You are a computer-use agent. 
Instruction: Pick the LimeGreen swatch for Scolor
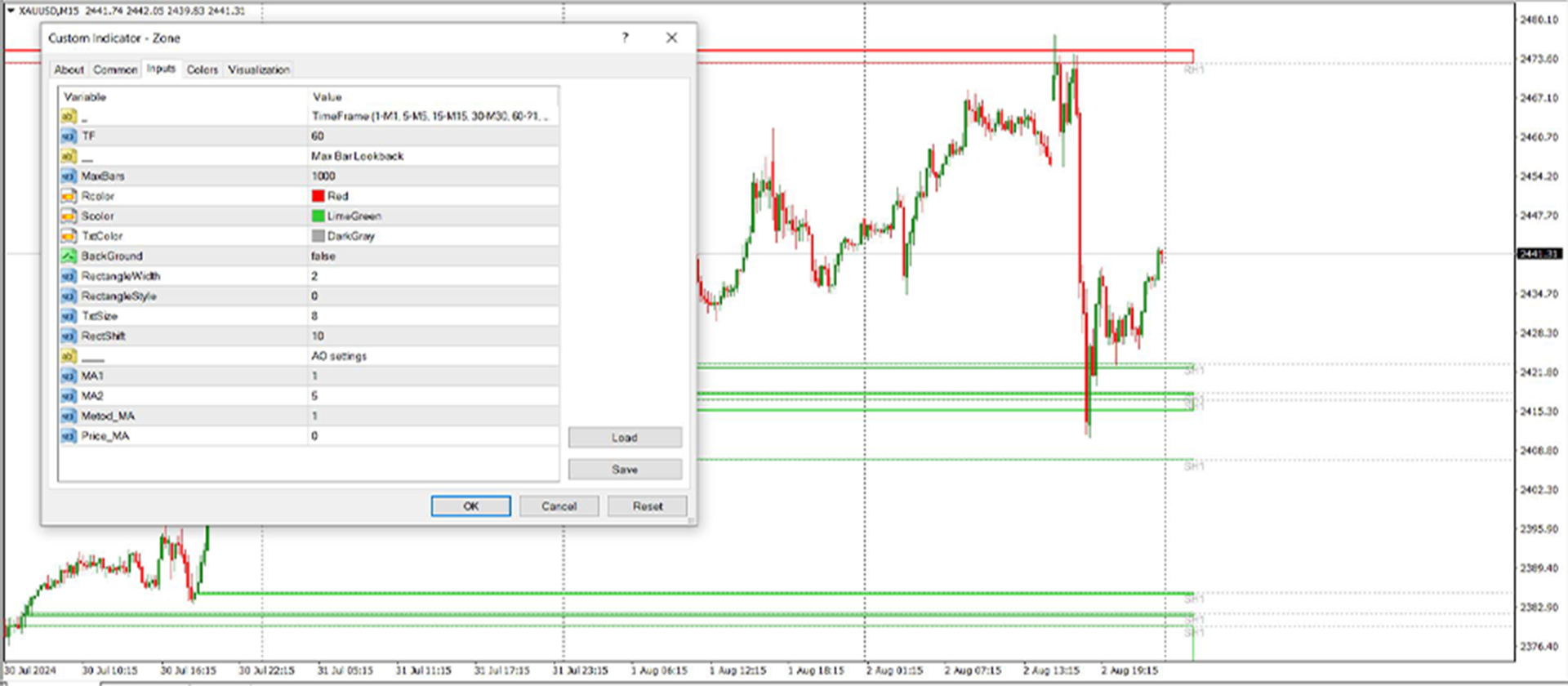[318, 216]
